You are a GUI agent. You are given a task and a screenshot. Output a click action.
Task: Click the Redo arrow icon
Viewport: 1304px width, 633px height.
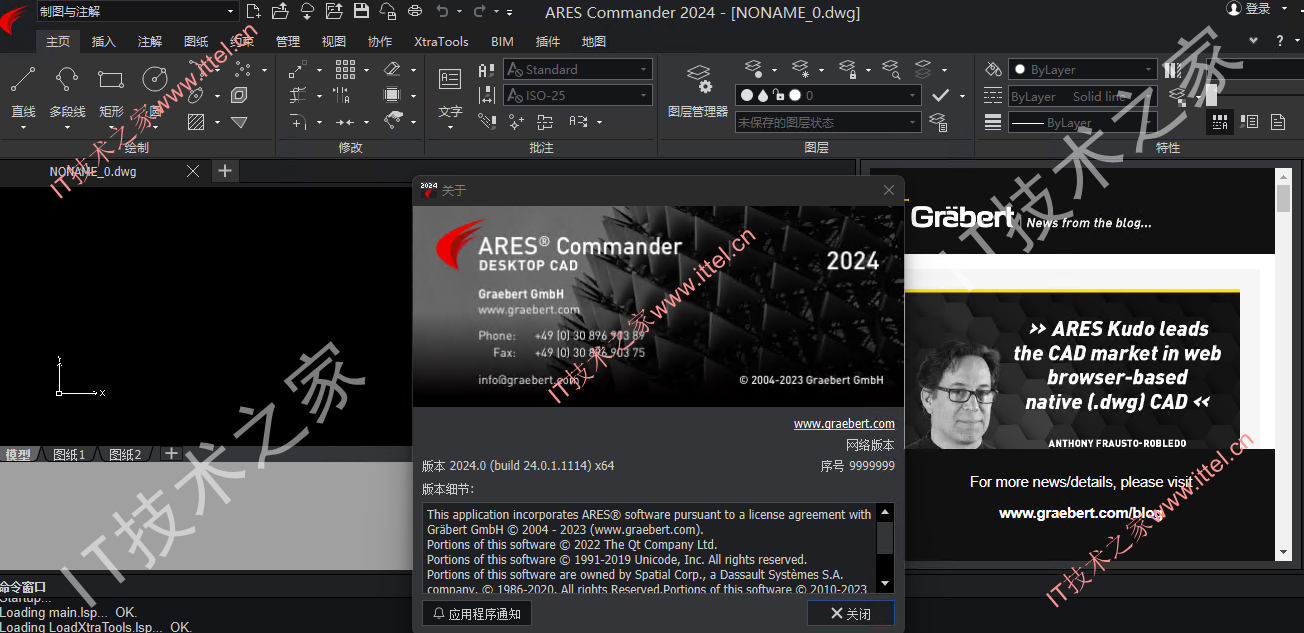[479, 12]
